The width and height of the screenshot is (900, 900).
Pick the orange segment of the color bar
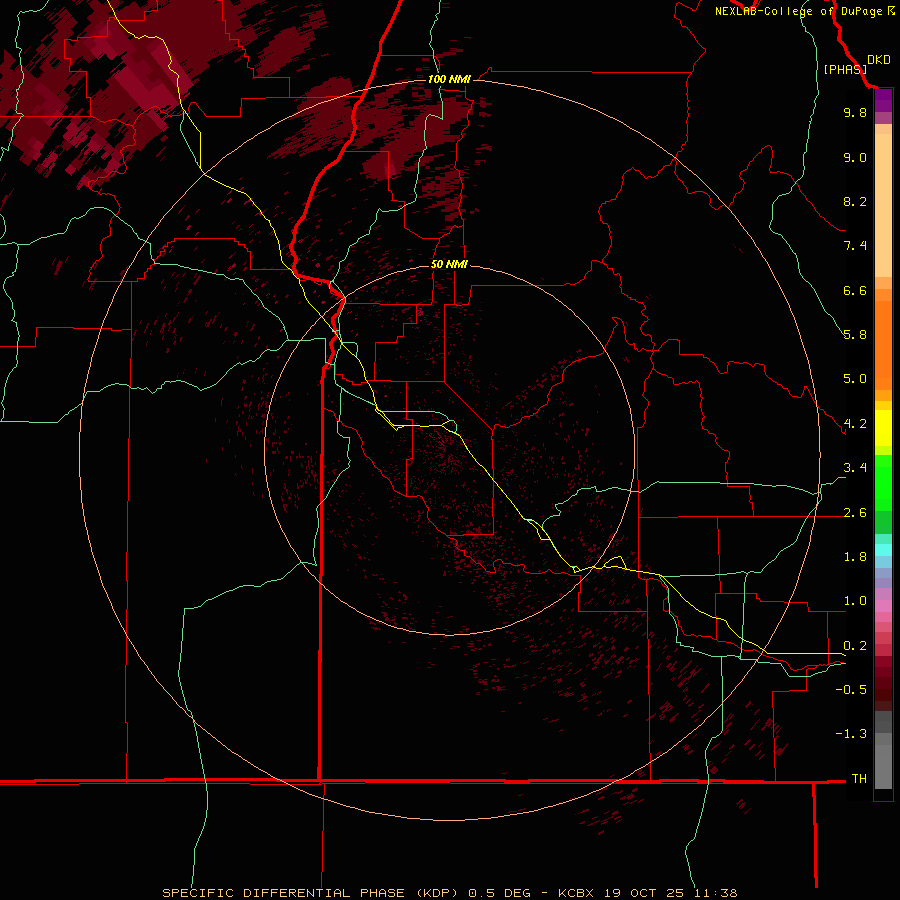[883, 346]
